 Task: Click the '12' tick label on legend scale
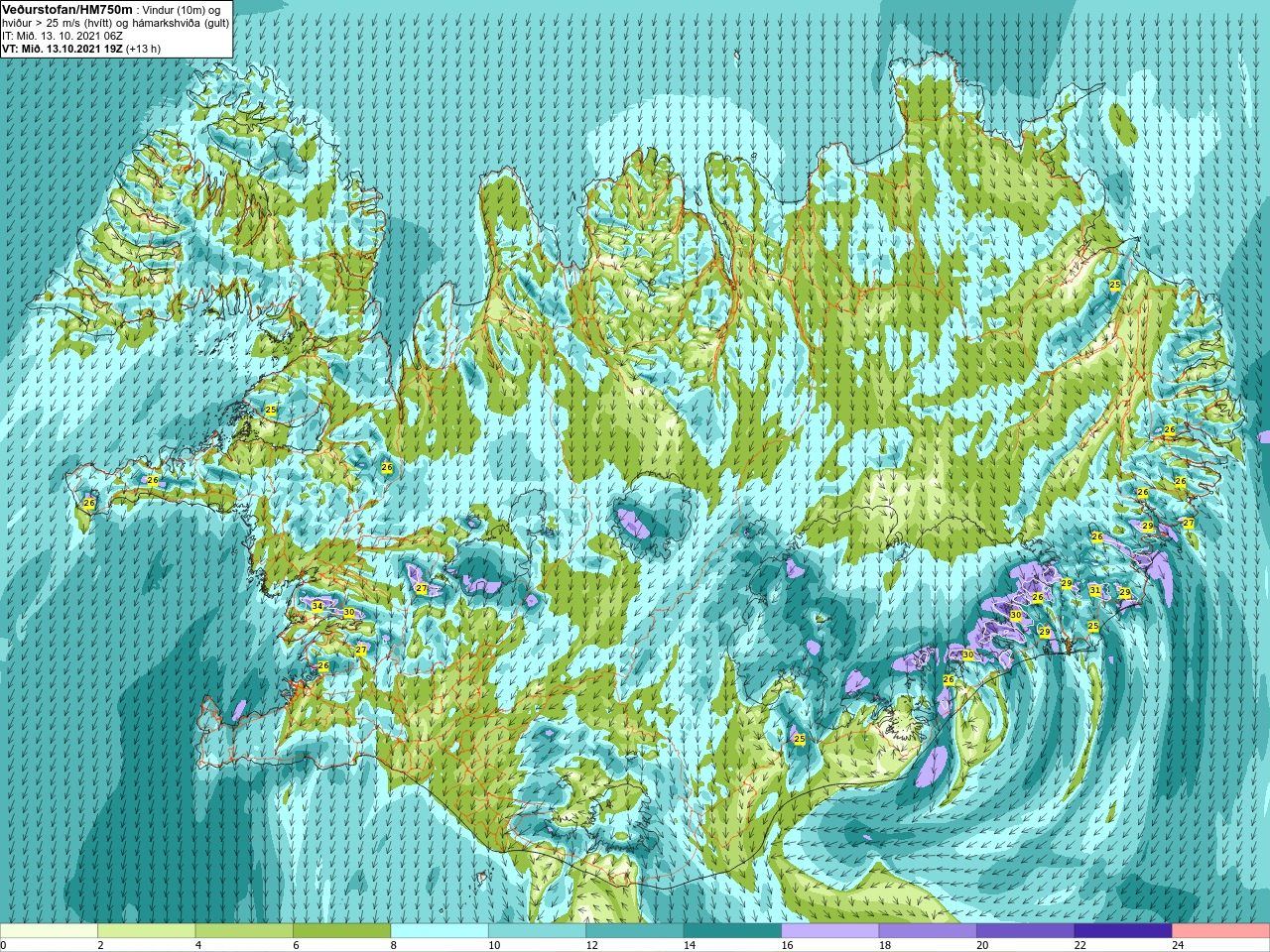[591, 945]
